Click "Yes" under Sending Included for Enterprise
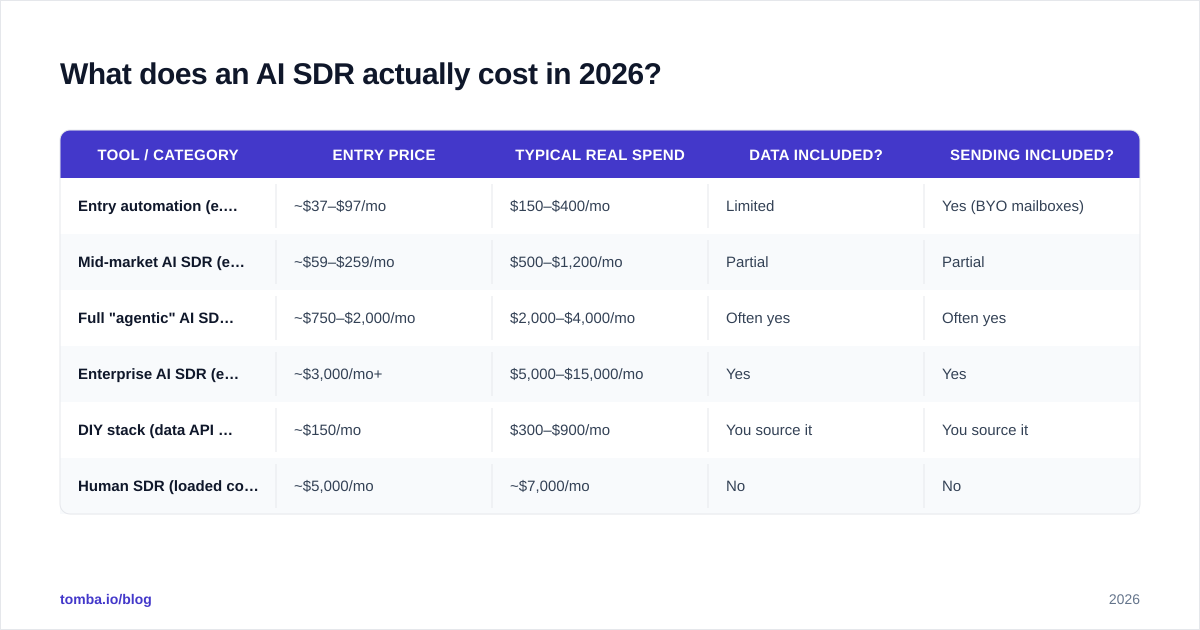1200x630 pixels. click(x=954, y=374)
